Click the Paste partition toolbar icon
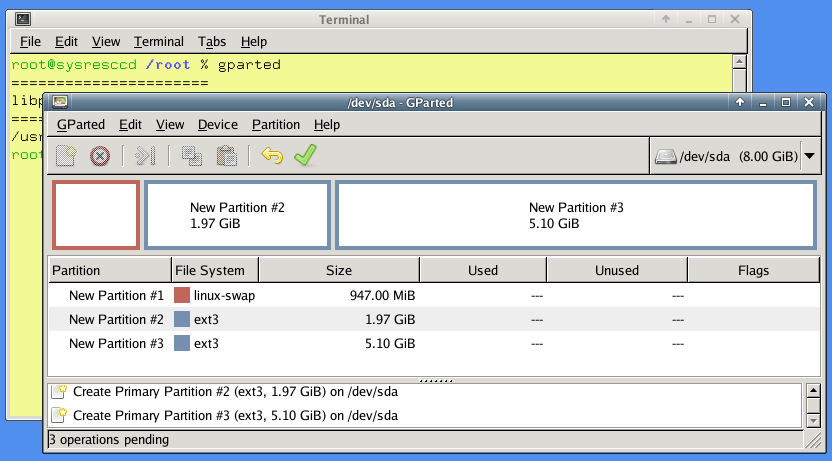 click(227, 156)
